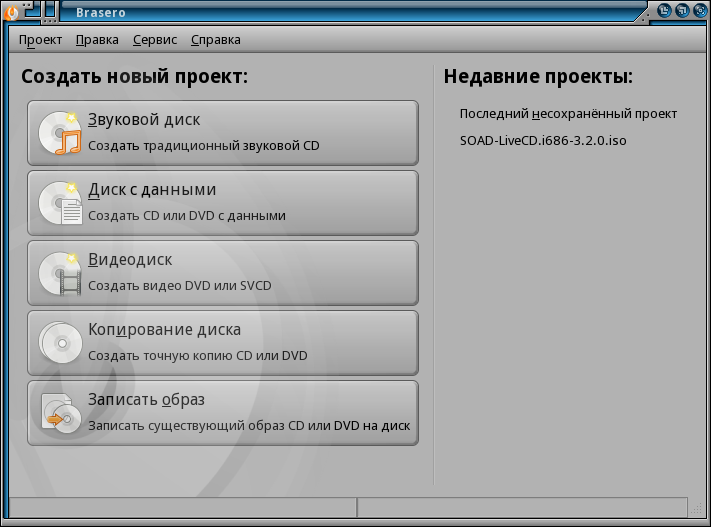This screenshot has height=527, width=711.
Task: Open the Правка menu
Action: click(x=97, y=40)
